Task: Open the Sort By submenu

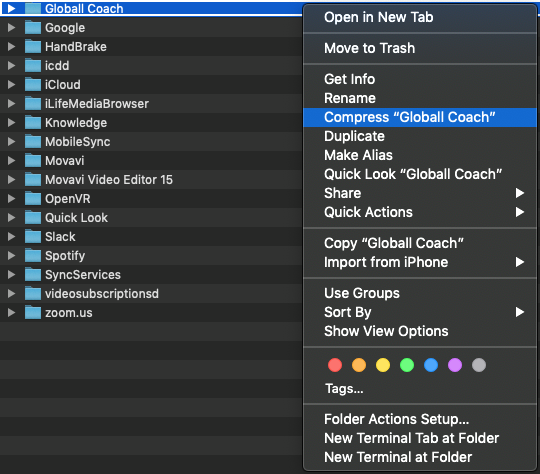Action: [x=420, y=312]
